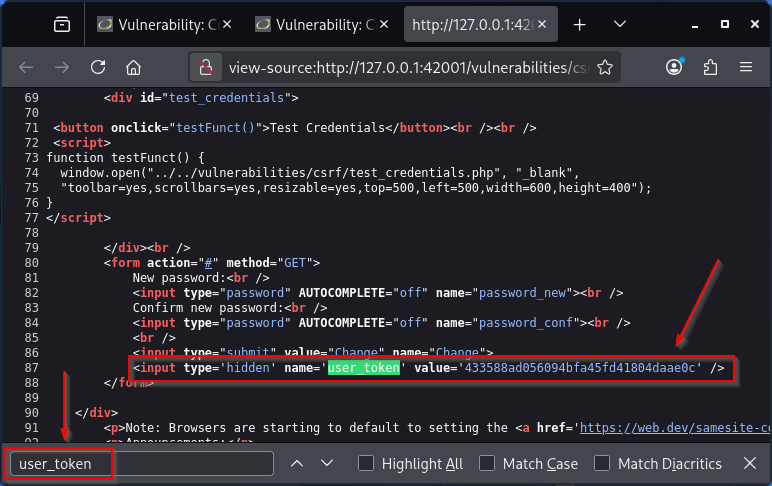Enable Match Diacritics checkbox
The height and width of the screenshot is (486, 772).
pos(602,463)
